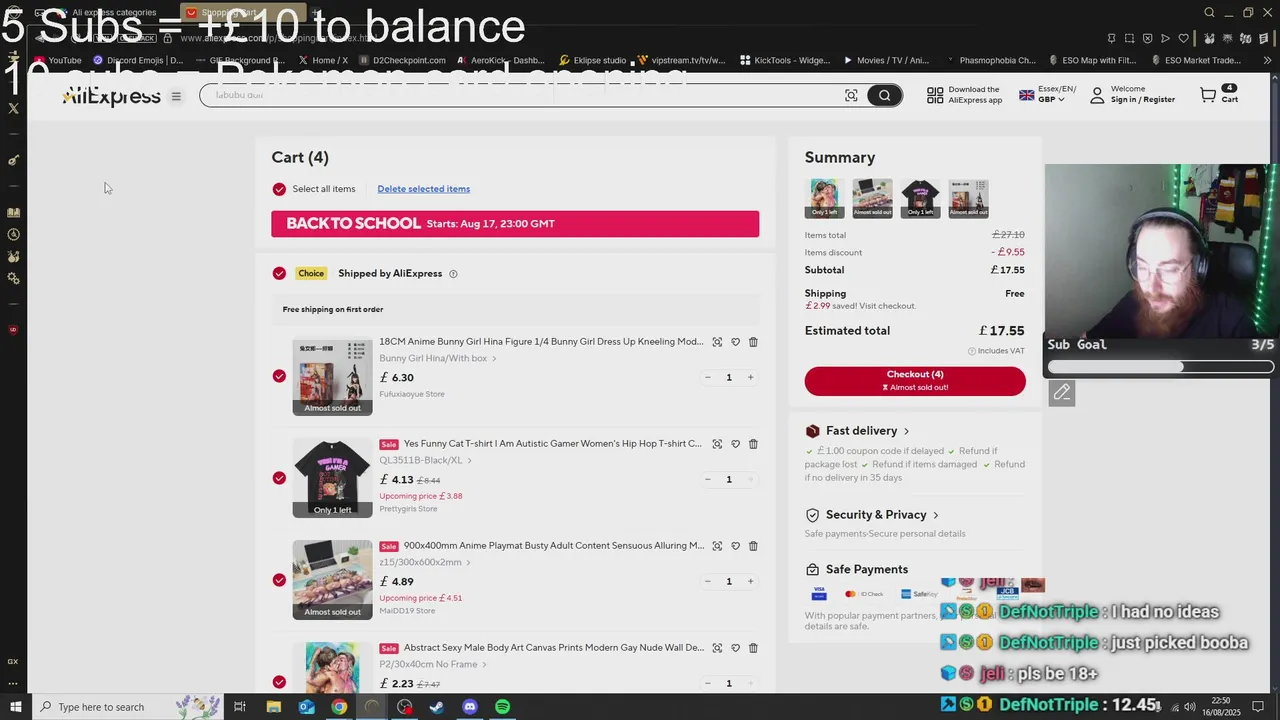Image resolution: width=1280 pixels, height=720 pixels.
Task: Open the YouTube bookmark
Action: pyautogui.click(x=57, y=60)
